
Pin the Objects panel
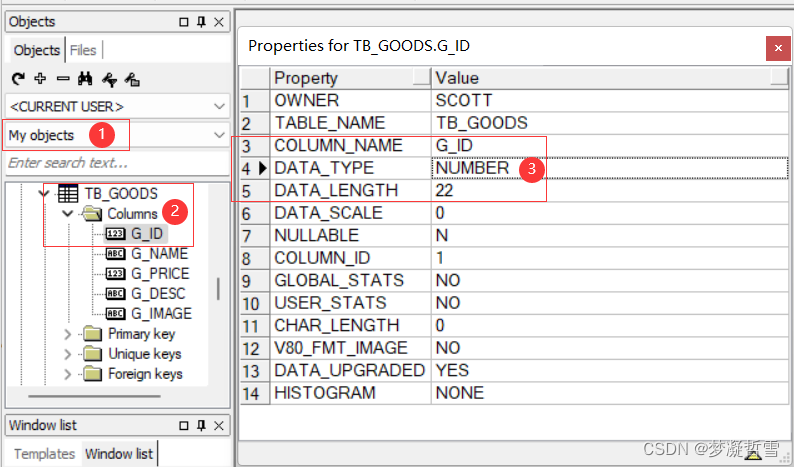pos(202,22)
